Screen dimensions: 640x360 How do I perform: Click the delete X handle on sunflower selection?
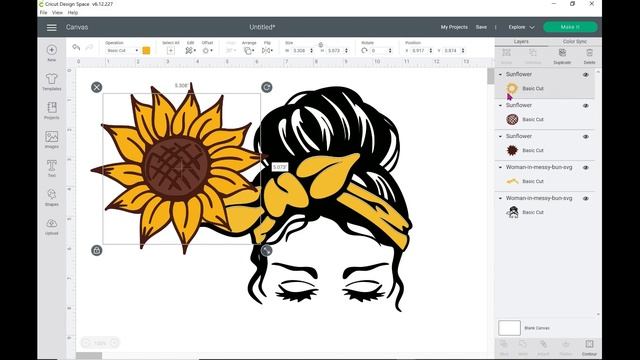click(x=97, y=87)
